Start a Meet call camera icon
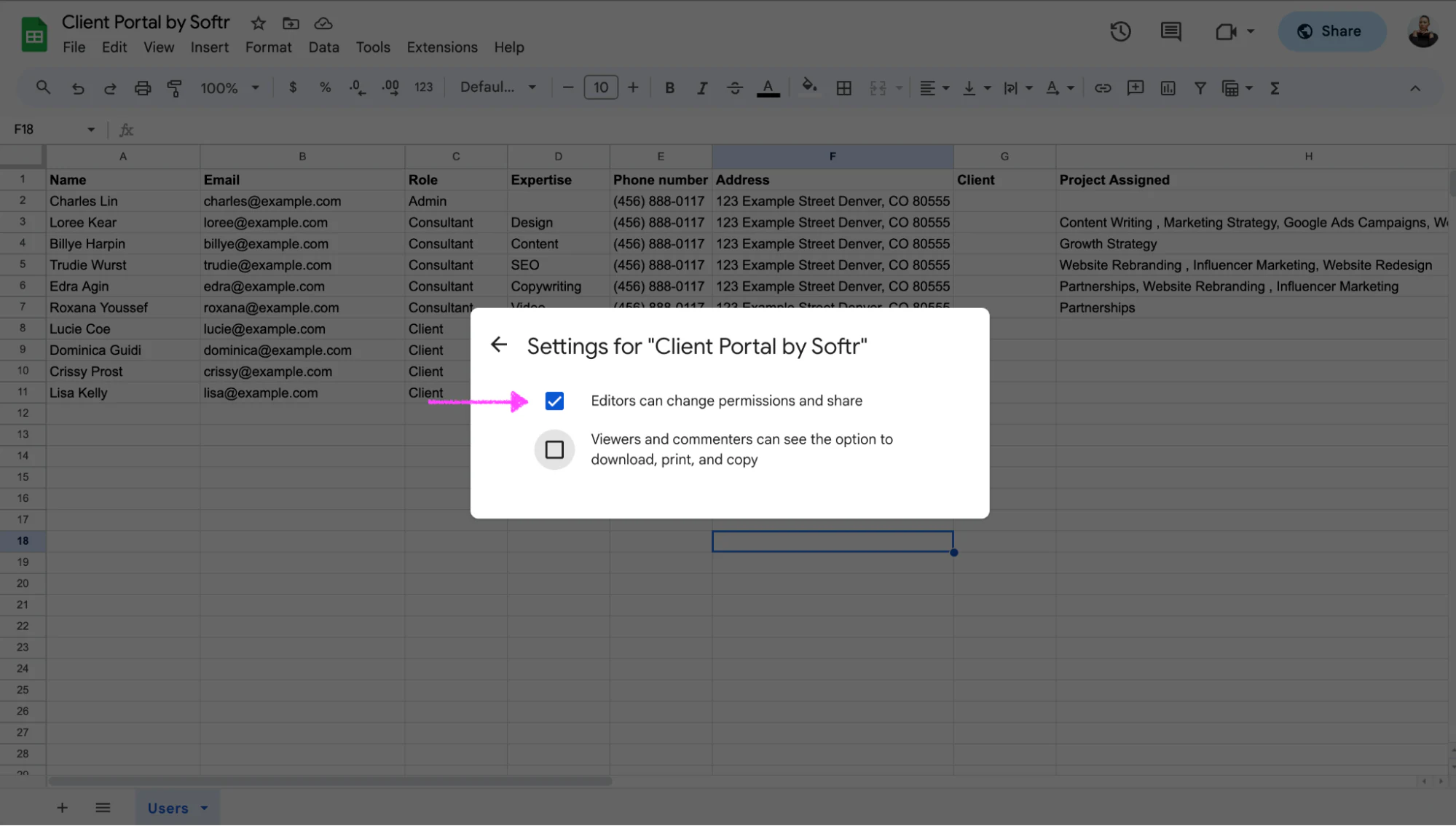Viewport: 1456px width, 826px height. [1226, 31]
